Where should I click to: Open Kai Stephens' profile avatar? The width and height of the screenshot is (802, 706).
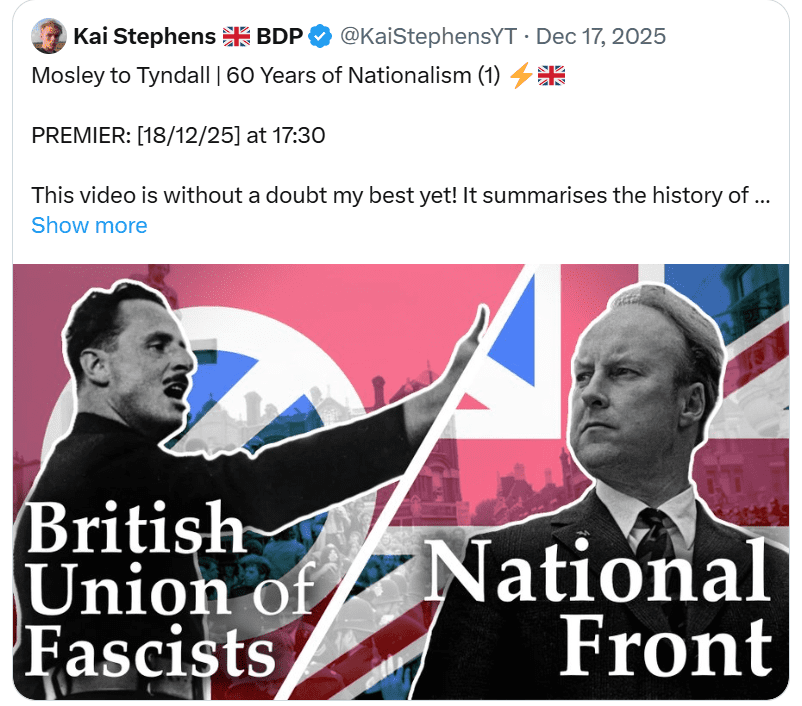pos(48,37)
